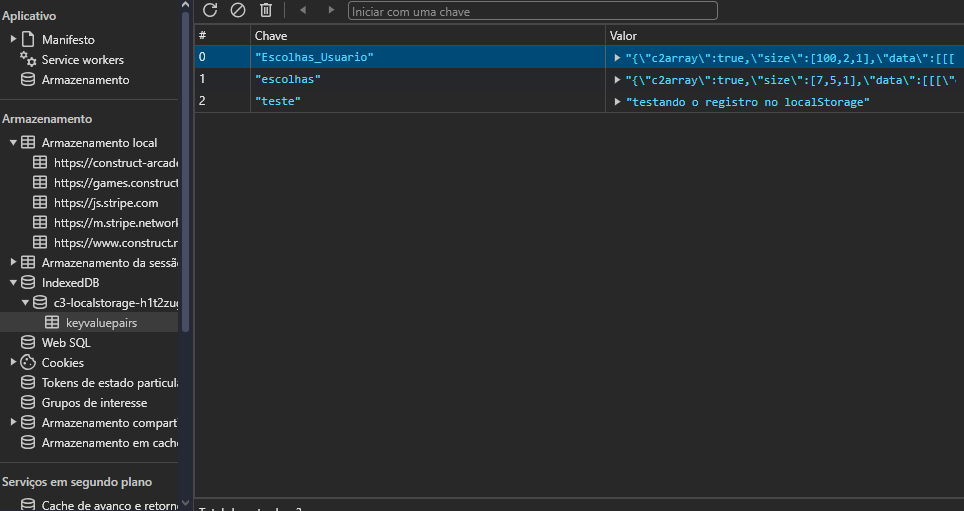Click the Cookies icon
964x511 pixels.
click(x=28, y=362)
